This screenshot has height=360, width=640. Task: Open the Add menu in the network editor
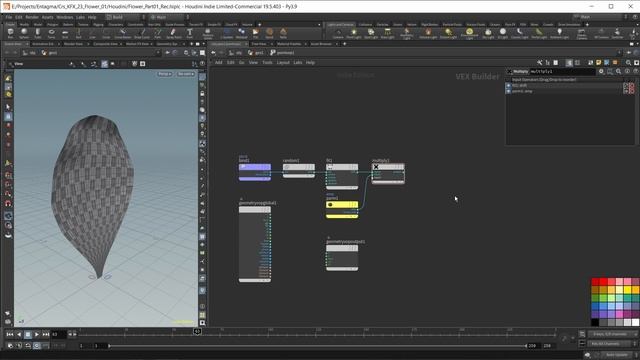(219, 62)
